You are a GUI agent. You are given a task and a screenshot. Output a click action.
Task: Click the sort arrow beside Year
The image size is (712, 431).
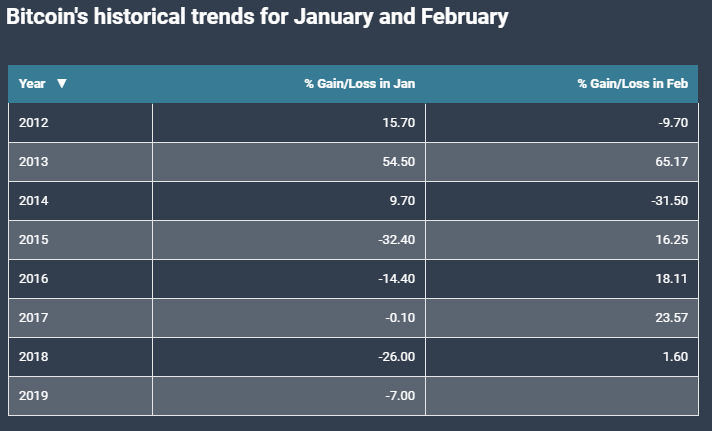62,84
